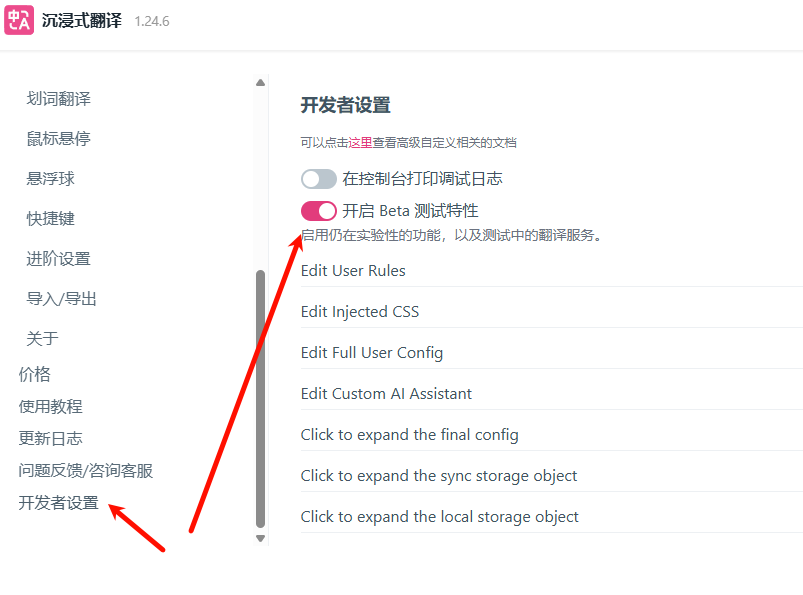This screenshot has width=803, height=595.
Task: Select 导入/导出 in the sidebar
Action: (x=62, y=299)
